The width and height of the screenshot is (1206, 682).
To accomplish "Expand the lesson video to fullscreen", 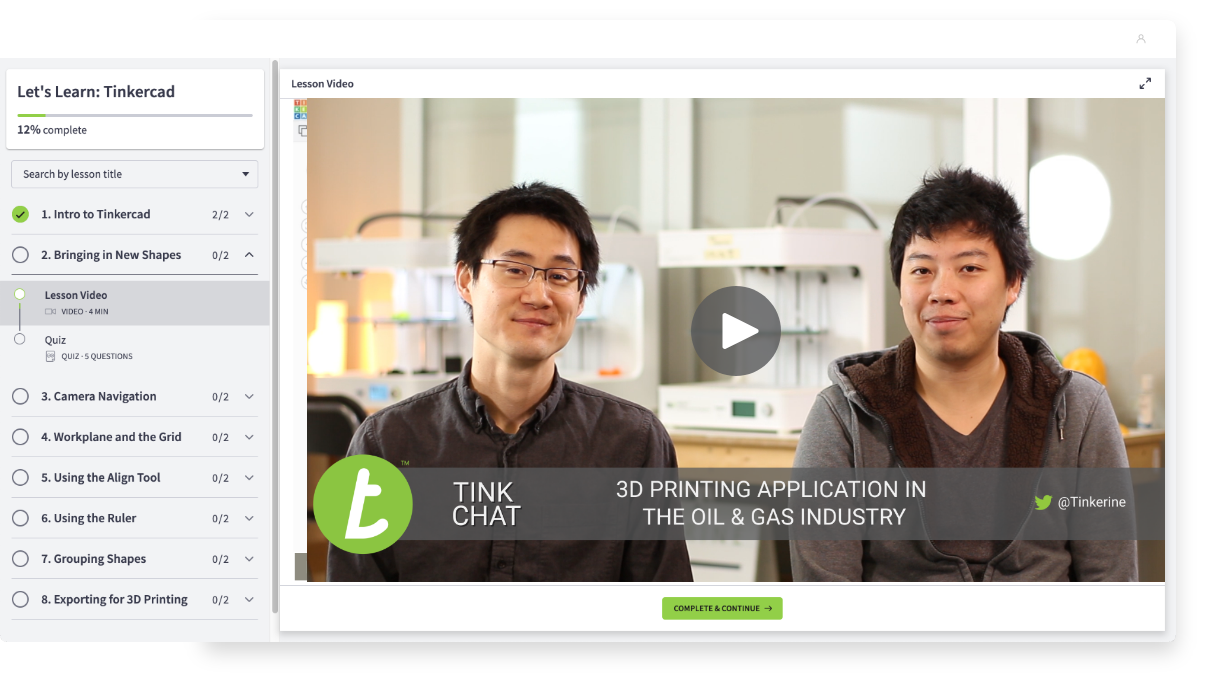I will (1145, 84).
